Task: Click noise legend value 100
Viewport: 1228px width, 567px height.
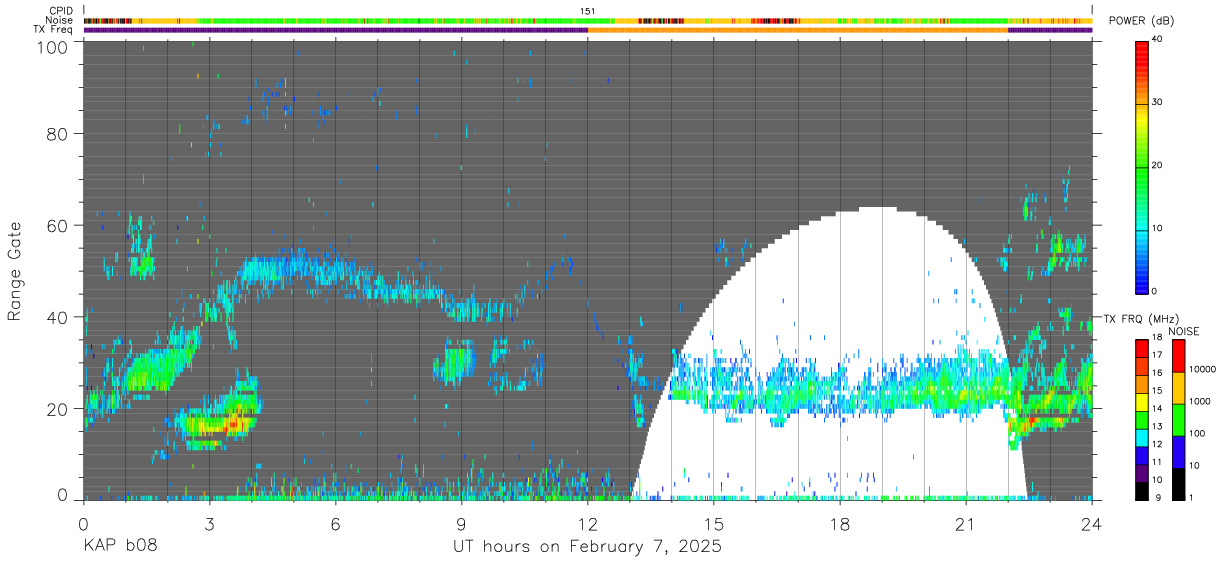Action: pyautogui.click(x=1196, y=433)
